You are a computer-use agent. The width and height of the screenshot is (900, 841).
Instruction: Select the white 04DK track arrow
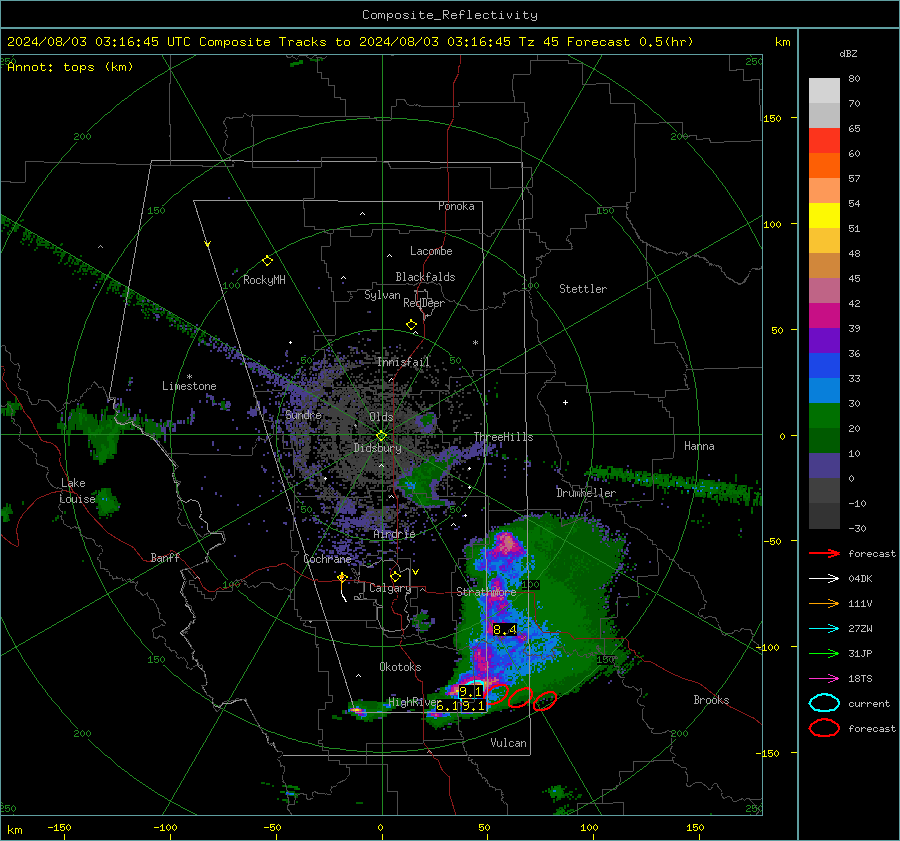pos(824,579)
